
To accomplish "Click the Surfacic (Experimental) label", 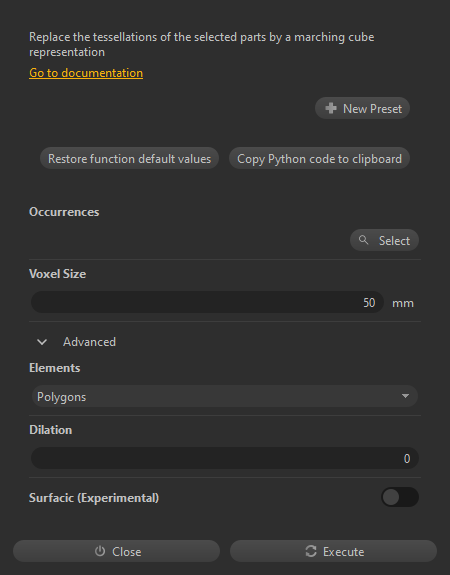I will pos(94,498).
